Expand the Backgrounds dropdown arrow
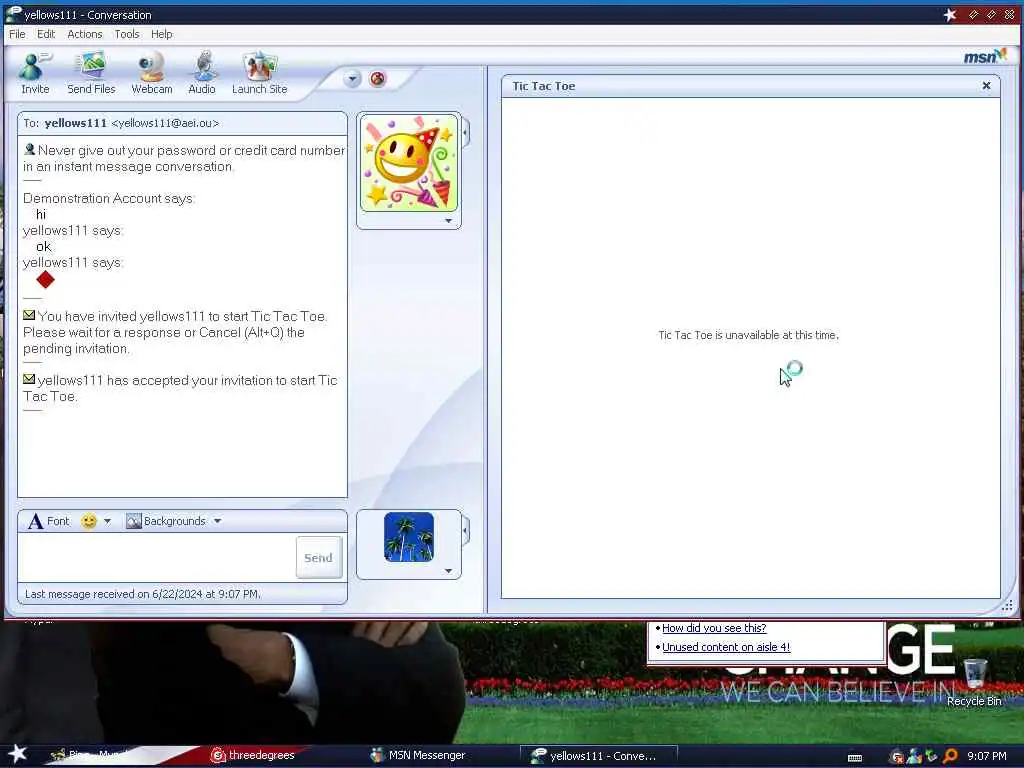The image size is (1024, 768). coord(217,521)
